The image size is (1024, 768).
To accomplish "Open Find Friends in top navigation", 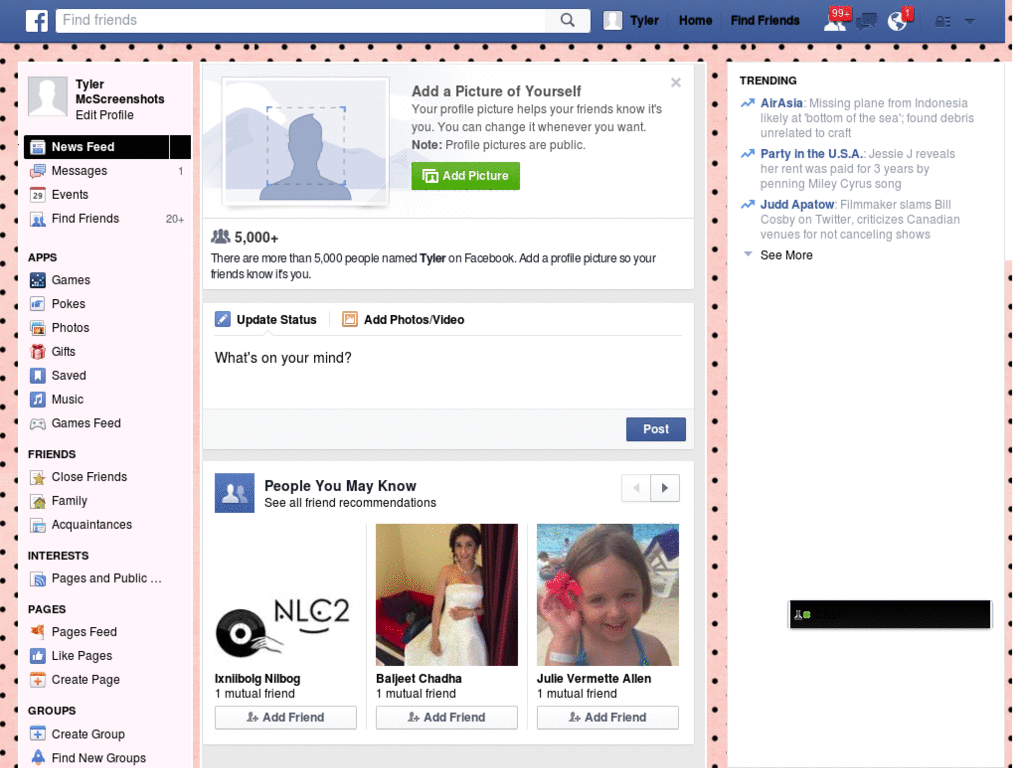I will pos(765,21).
